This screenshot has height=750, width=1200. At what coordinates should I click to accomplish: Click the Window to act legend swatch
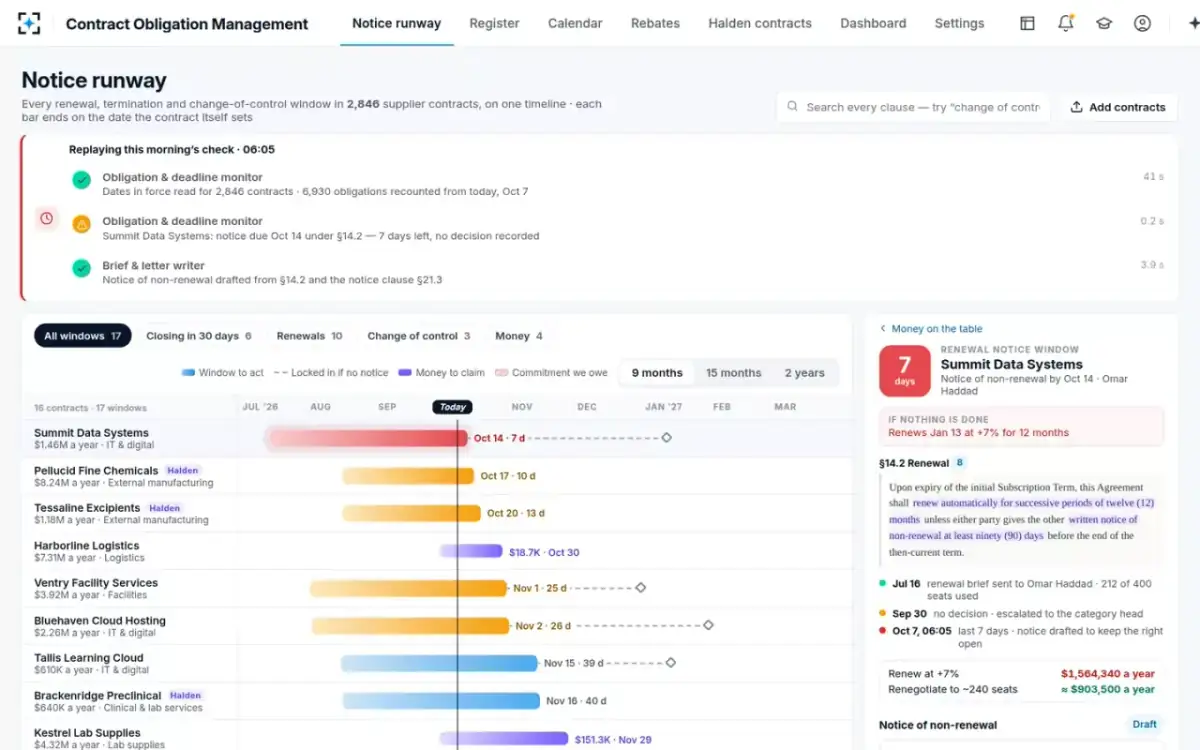(x=188, y=373)
